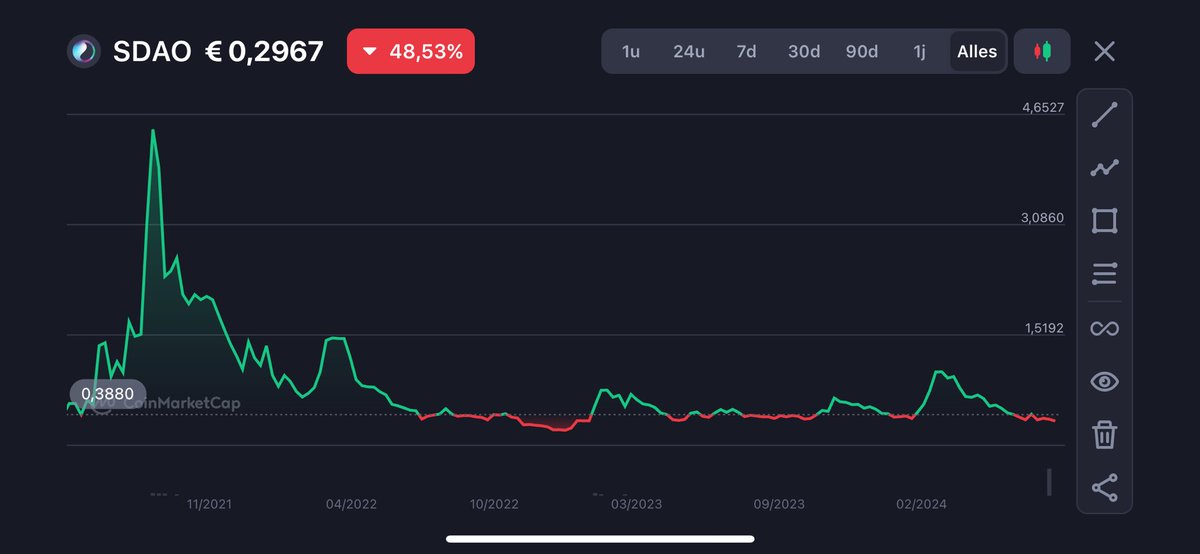Select the multi-point path drawing tool
Screen dimensions: 1200x554
[x=1104, y=168]
